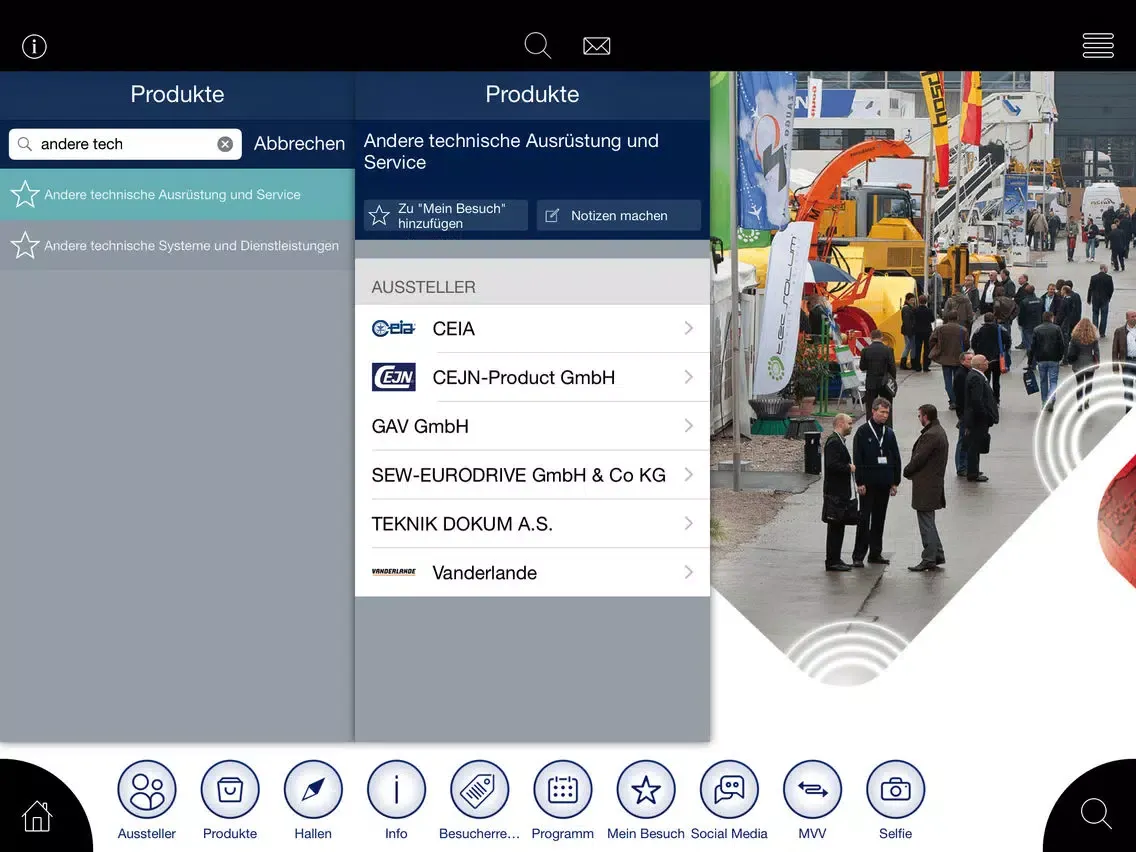
Task: Open Vanderlande exhibitor entry
Action: pyautogui.click(x=532, y=572)
